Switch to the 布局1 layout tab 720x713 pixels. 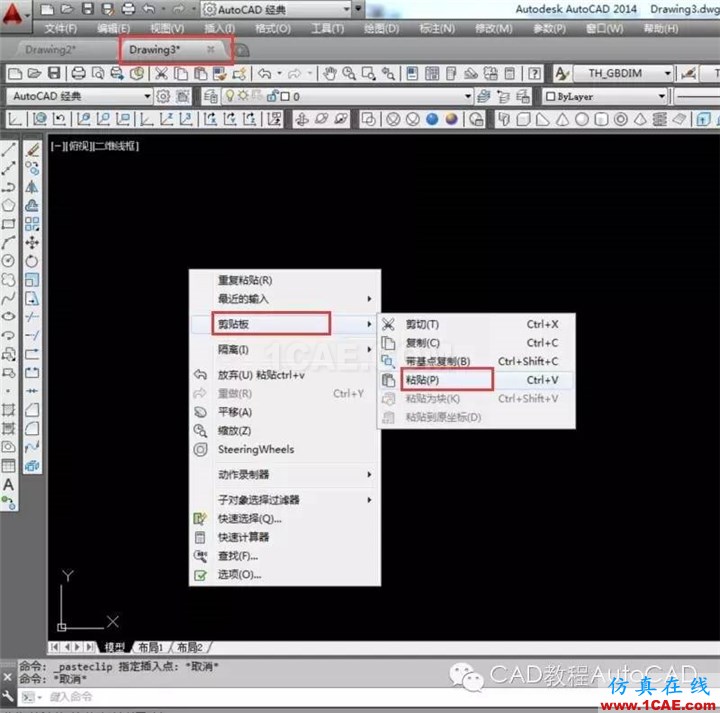tap(151, 648)
